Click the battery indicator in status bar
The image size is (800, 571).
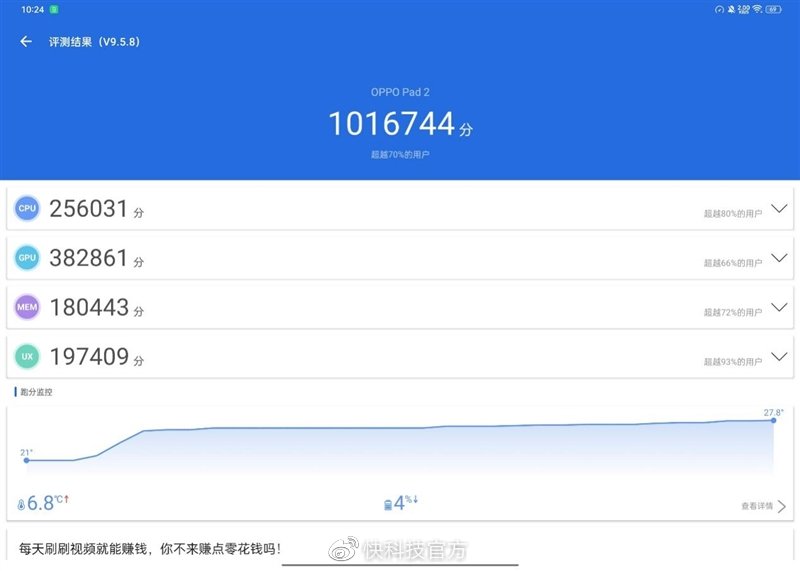[773, 9]
